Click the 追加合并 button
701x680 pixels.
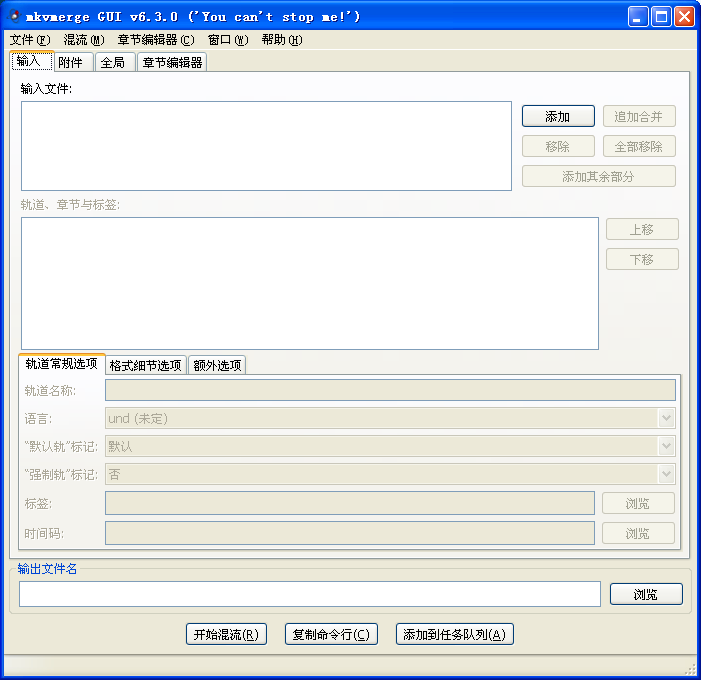639,116
